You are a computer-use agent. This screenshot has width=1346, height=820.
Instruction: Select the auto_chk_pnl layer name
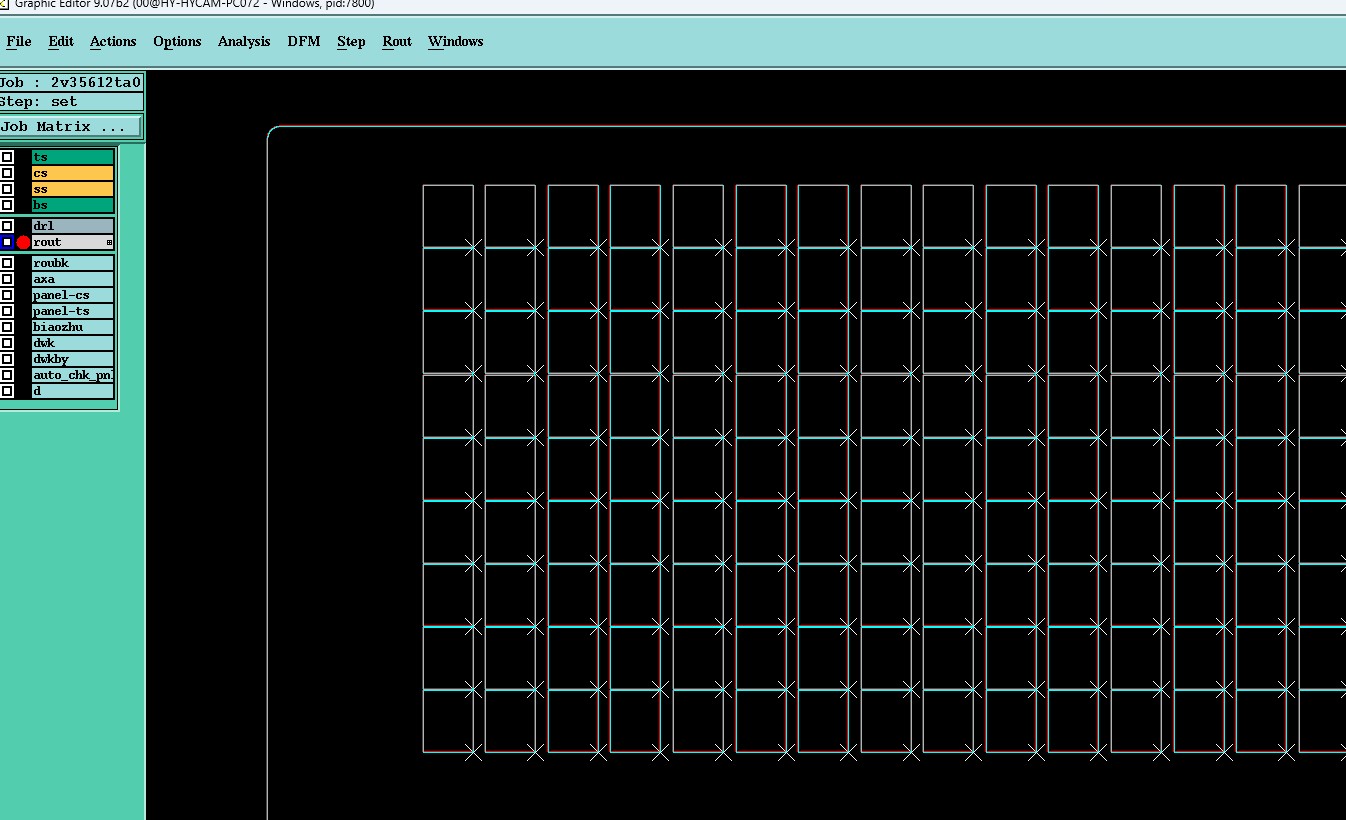[73, 375]
